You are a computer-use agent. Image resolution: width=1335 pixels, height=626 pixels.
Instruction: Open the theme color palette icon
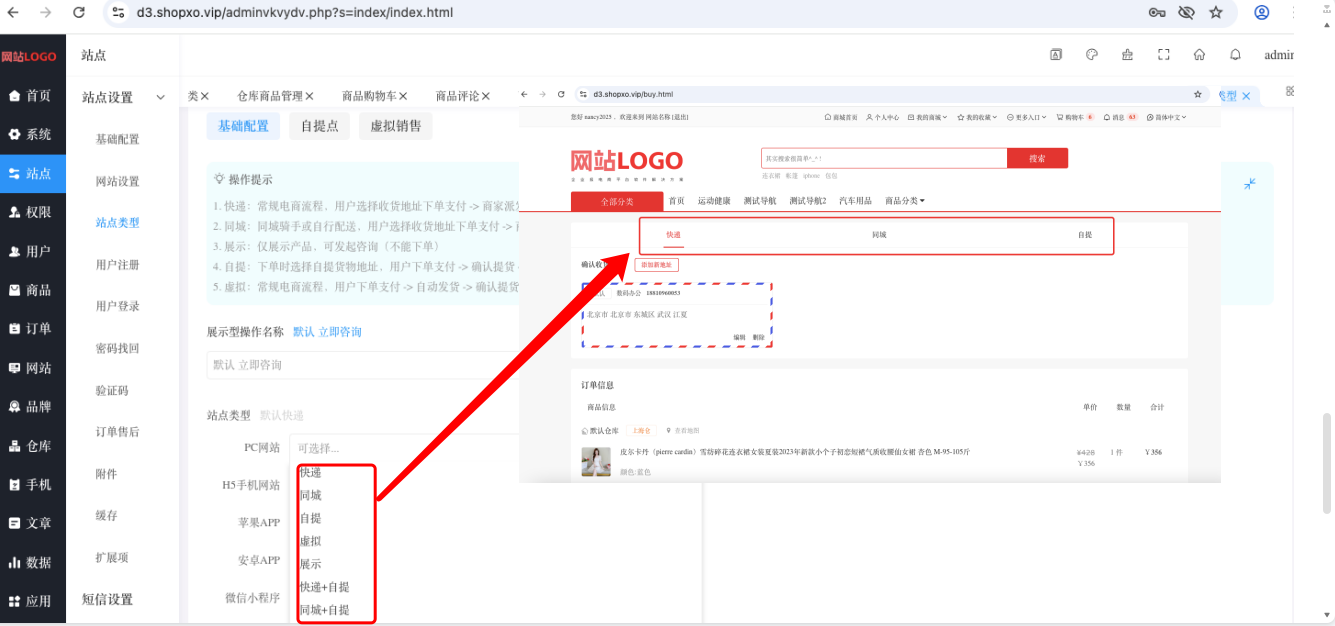(x=1092, y=55)
